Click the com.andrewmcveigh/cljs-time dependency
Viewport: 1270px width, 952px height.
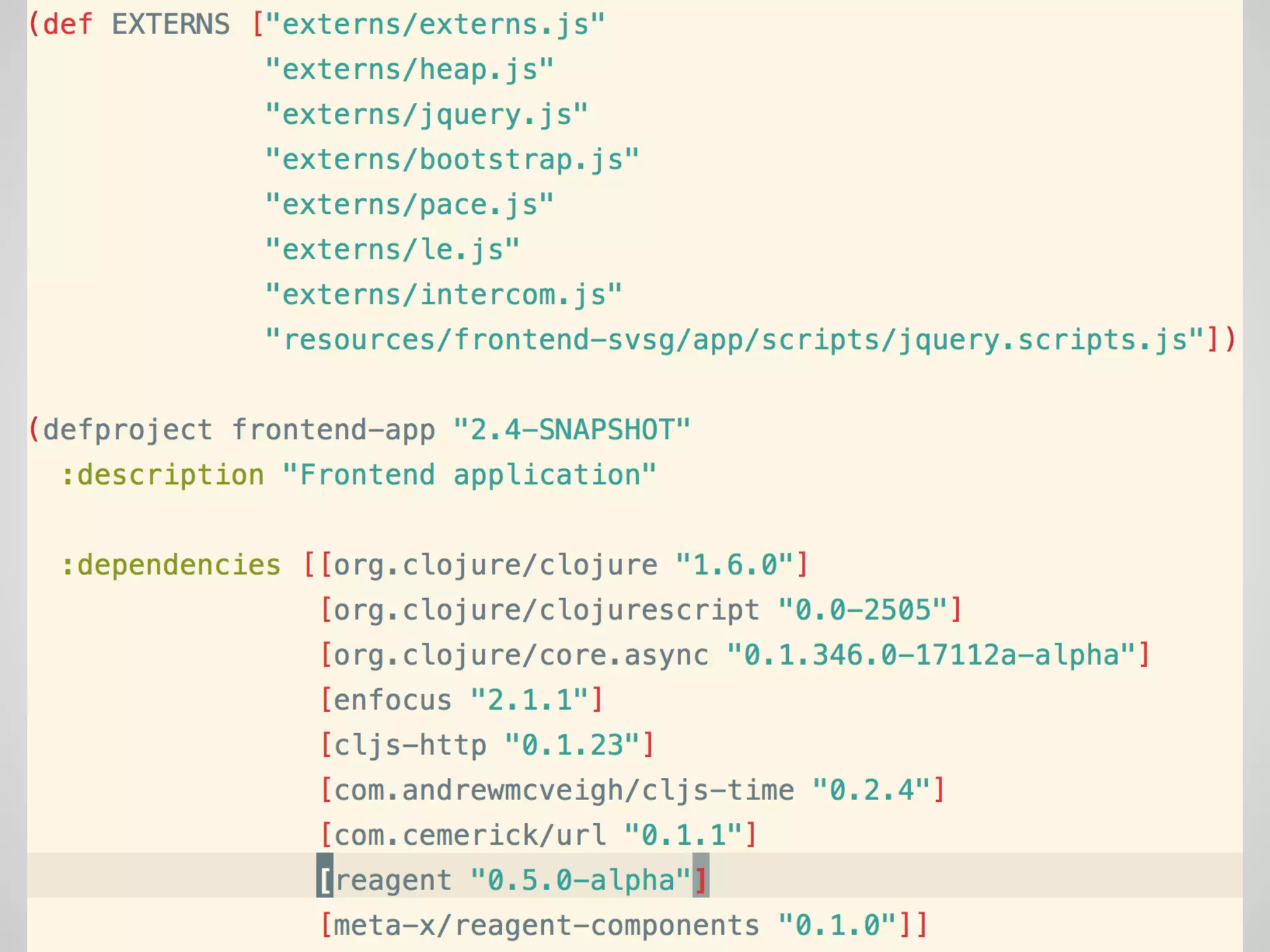[x=563, y=791]
